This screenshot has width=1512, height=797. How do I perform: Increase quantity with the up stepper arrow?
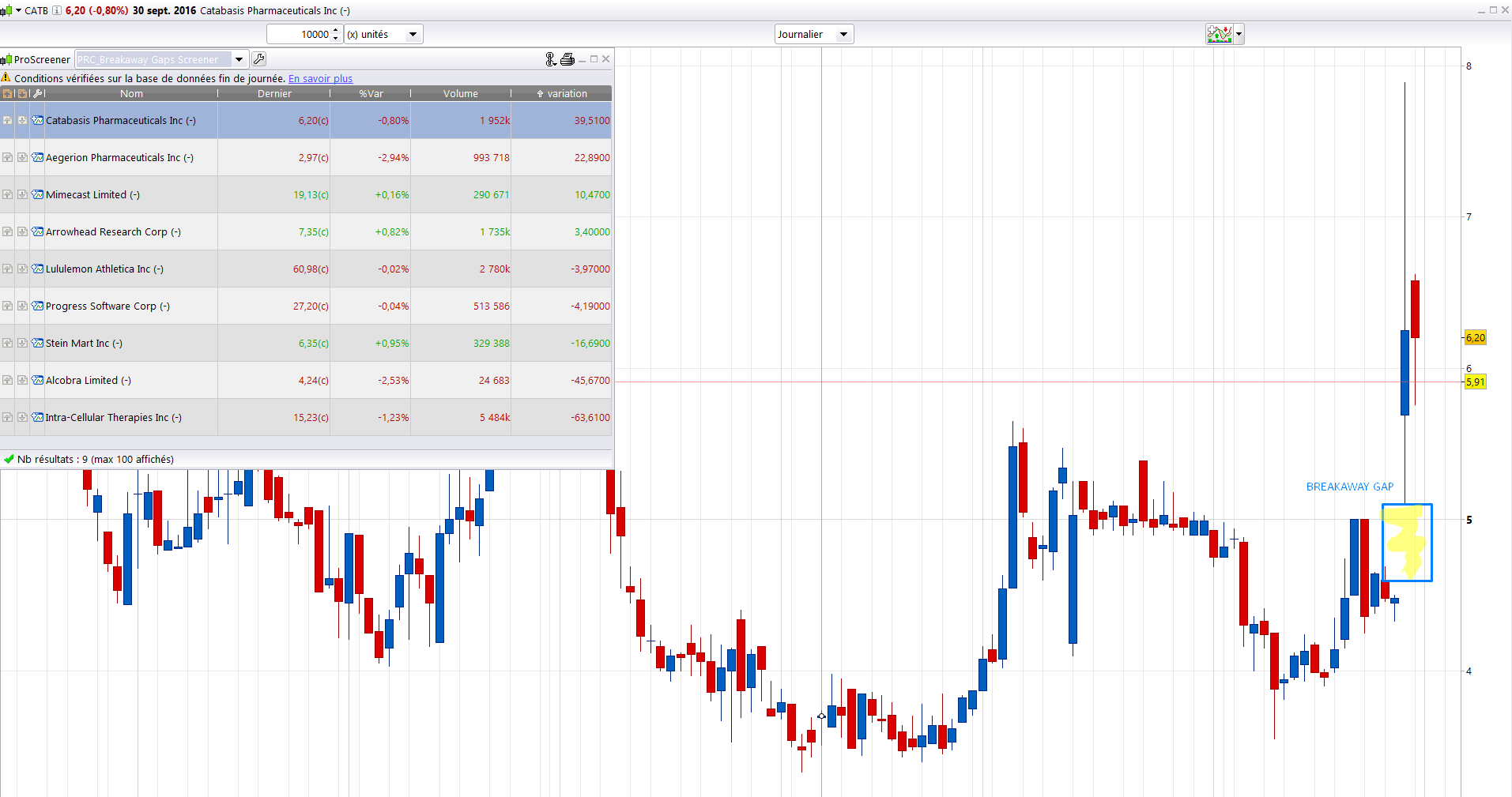(336, 30)
